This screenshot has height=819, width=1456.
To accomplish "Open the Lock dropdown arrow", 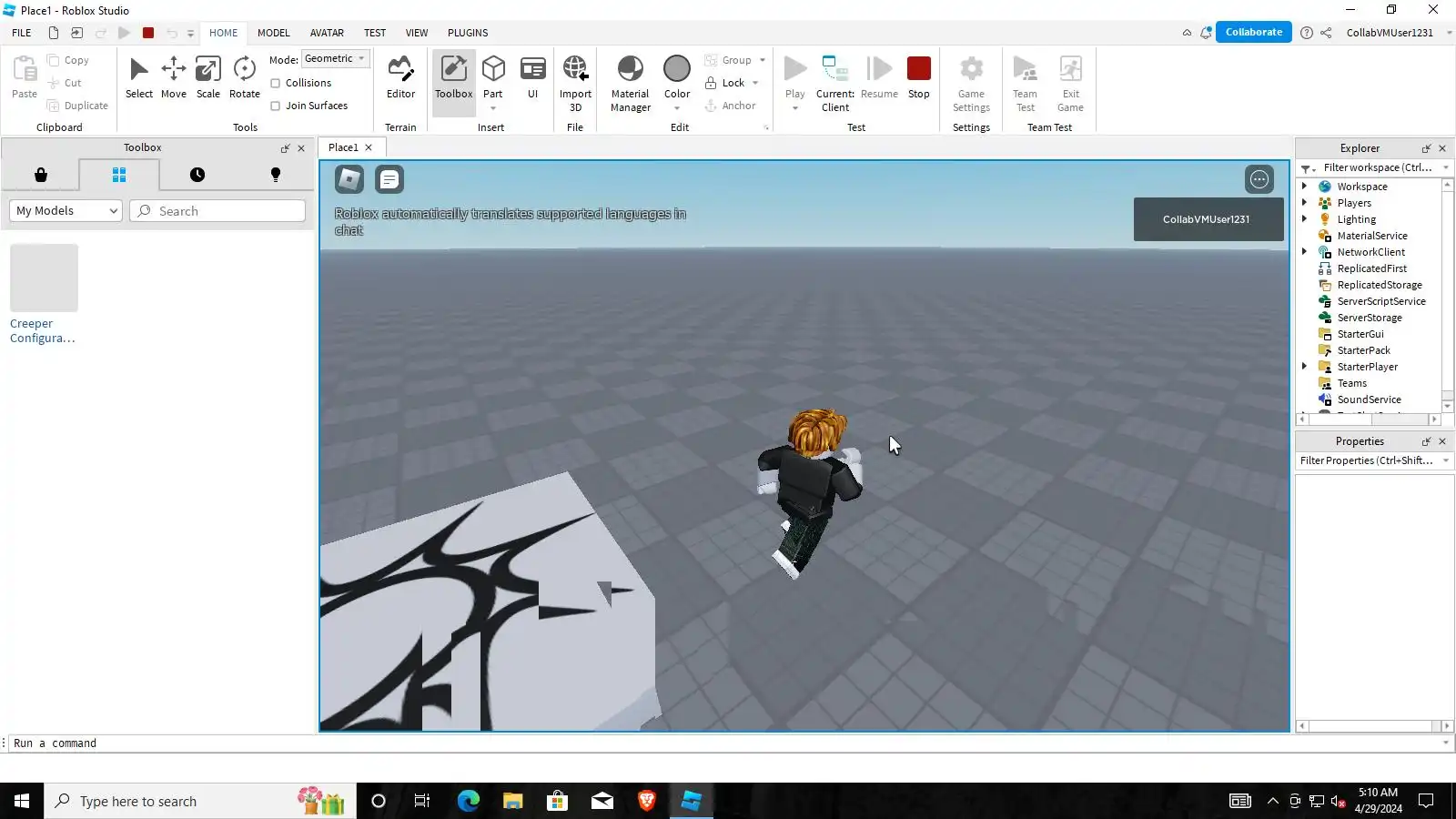I will pyautogui.click(x=755, y=83).
